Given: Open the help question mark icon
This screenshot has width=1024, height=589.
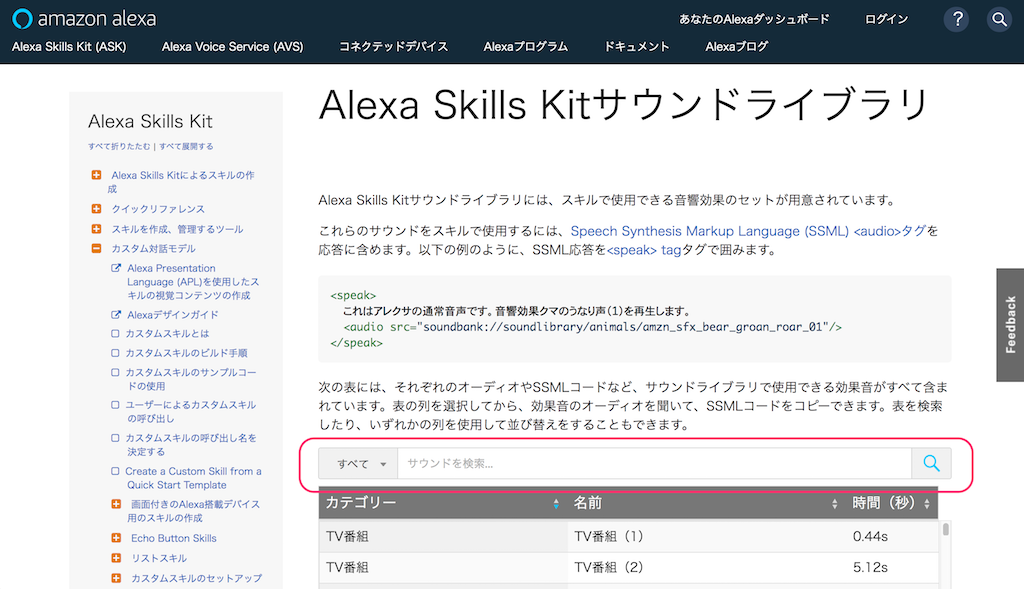Looking at the screenshot, I should [x=957, y=20].
